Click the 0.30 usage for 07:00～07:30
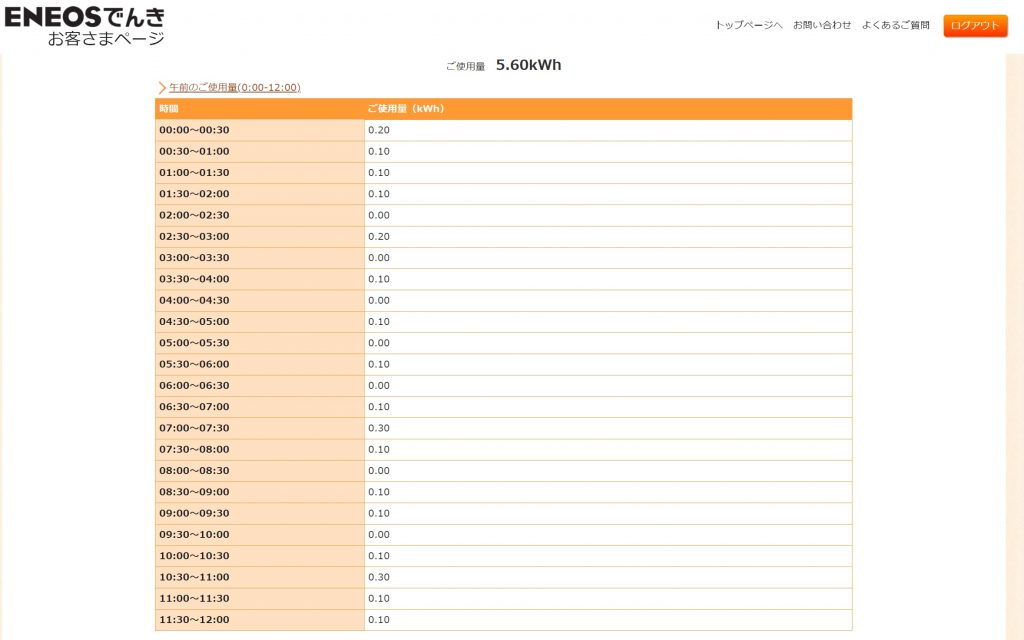This screenshot has height=640, width=1024. click(379, 428)
